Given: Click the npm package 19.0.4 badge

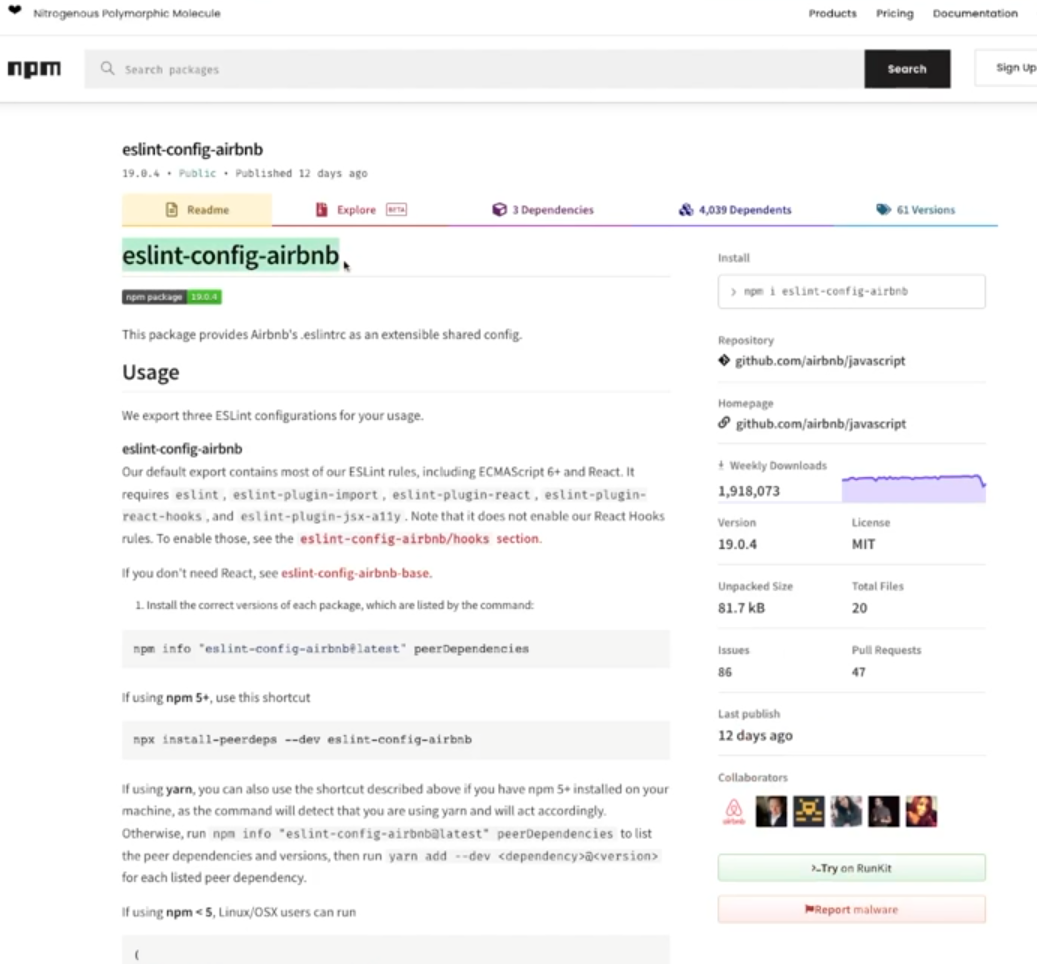Looking at the screenshot, I should click(x=171, y=297).
